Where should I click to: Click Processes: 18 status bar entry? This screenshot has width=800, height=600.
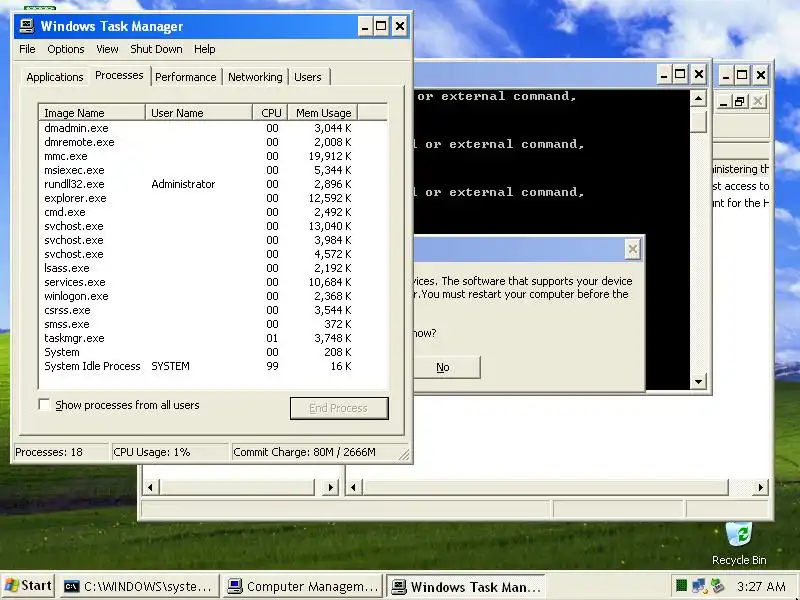coord(61,452)
